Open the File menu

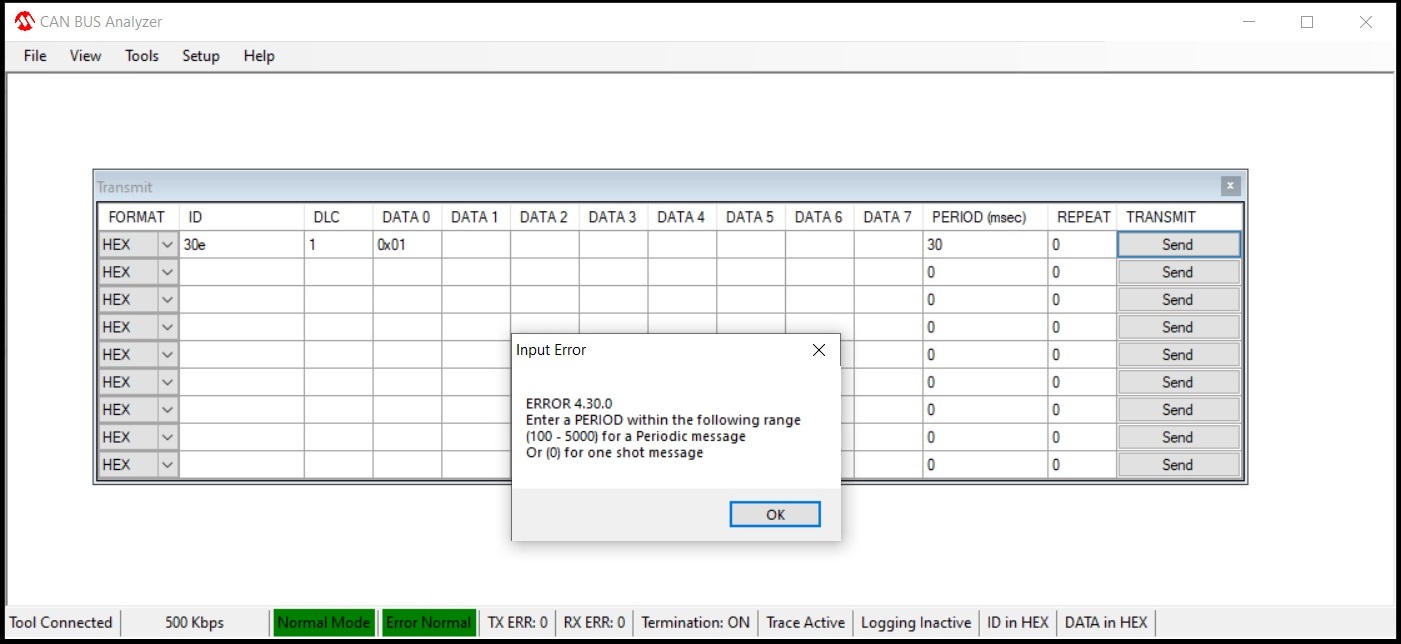click(35, 56)
